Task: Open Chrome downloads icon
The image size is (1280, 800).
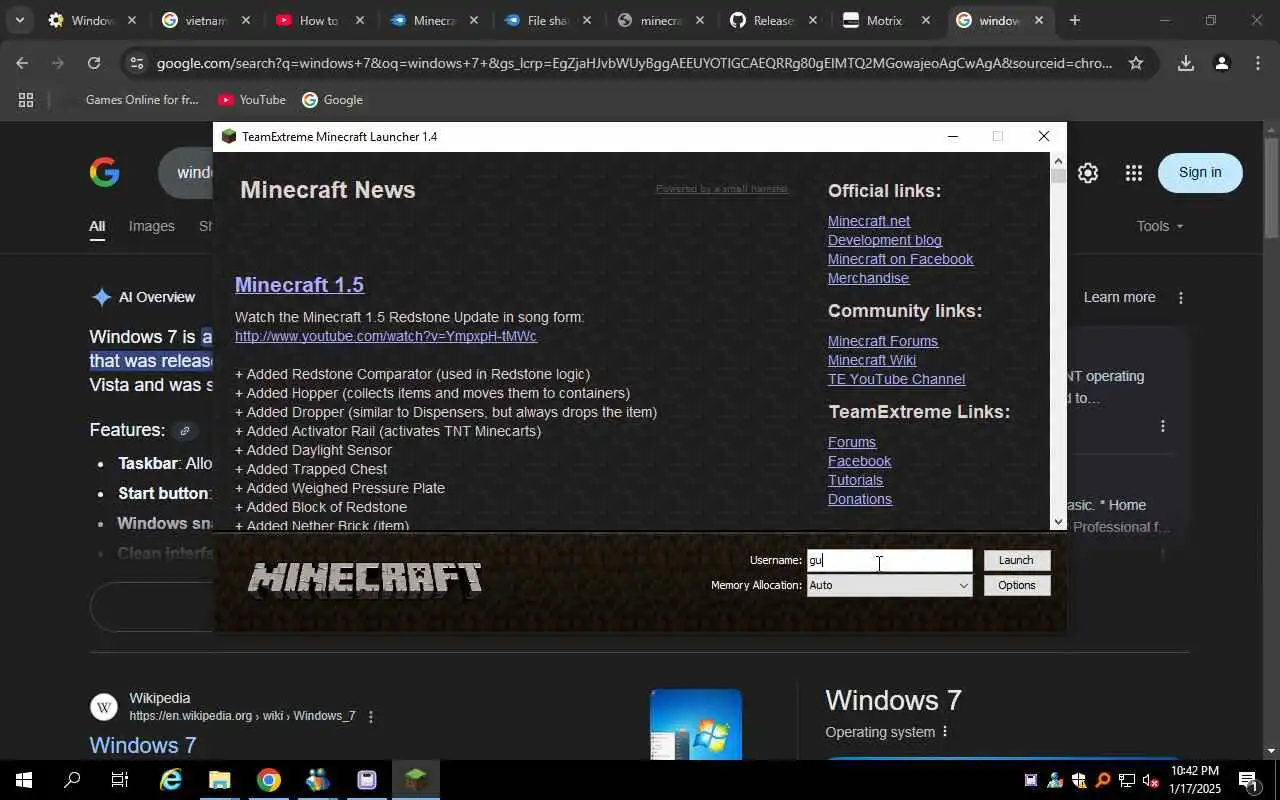Action: [1186, 63]
